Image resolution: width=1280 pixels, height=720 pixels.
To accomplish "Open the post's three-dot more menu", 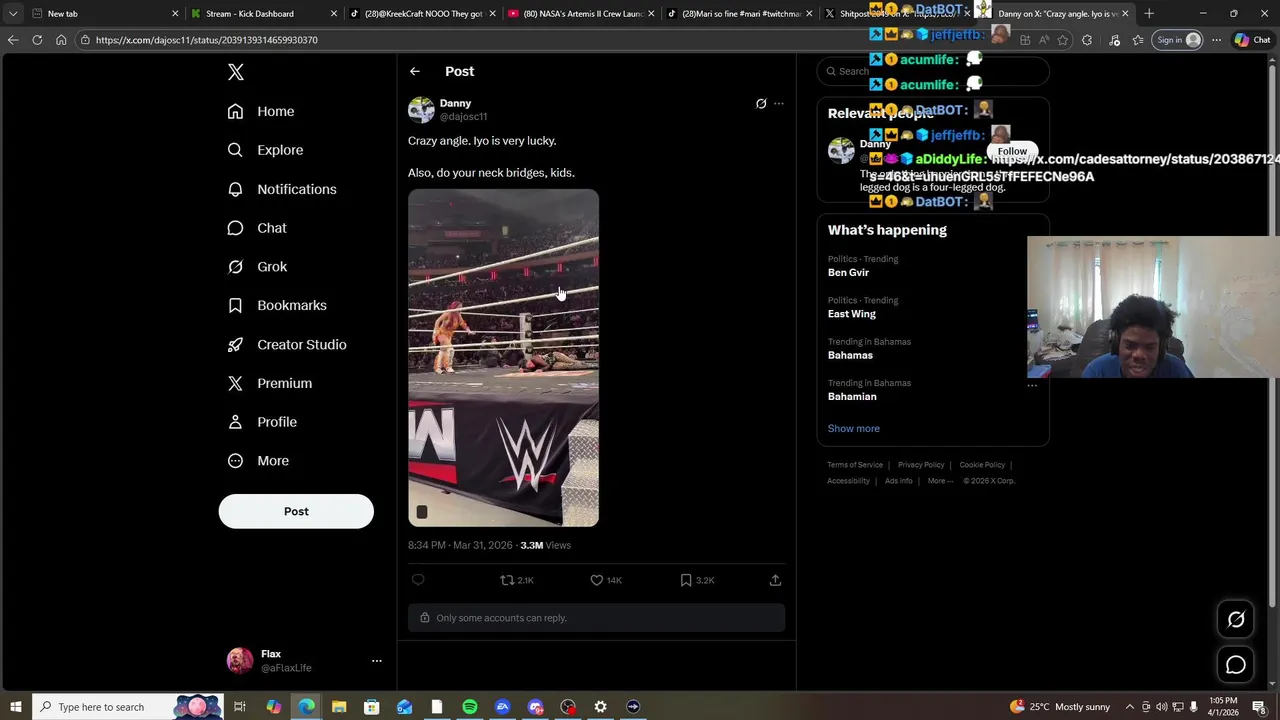I will click(779, 103).
